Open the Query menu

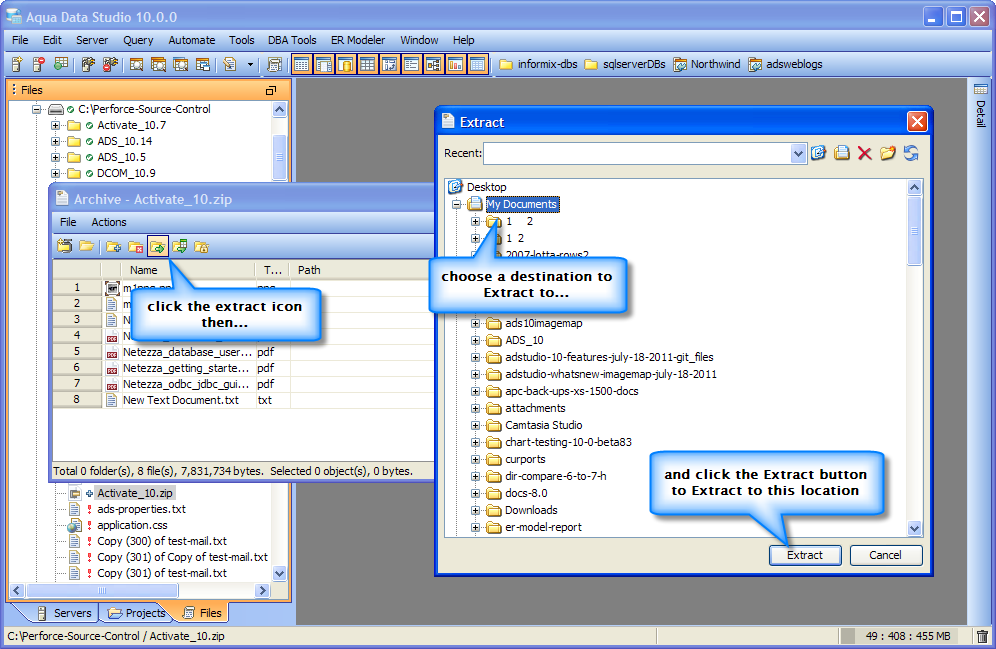coord(138,40)
